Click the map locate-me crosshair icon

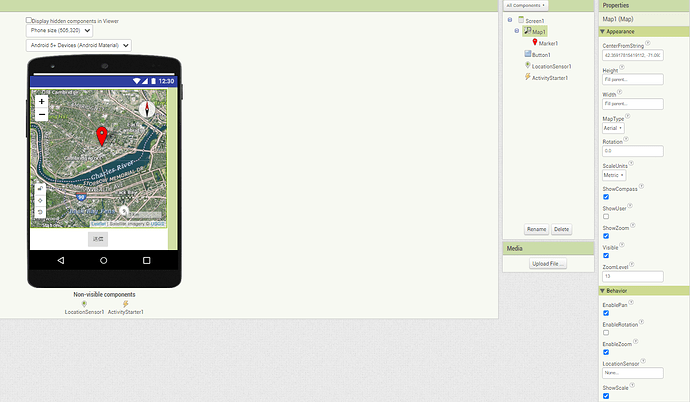40,201
